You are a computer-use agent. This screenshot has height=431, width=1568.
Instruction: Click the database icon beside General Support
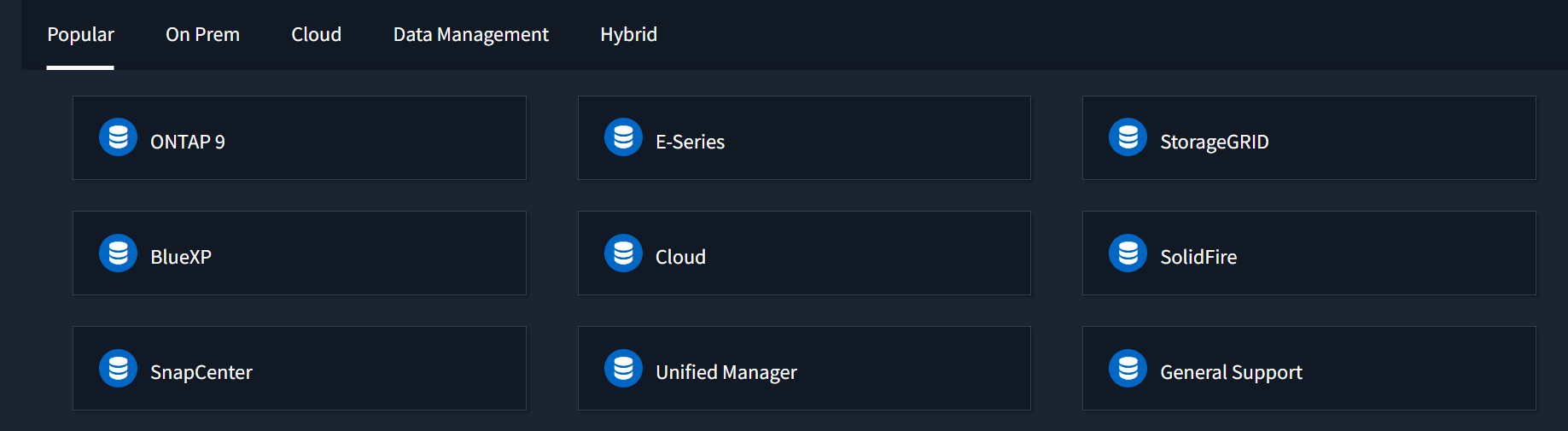pos(1128,368)
